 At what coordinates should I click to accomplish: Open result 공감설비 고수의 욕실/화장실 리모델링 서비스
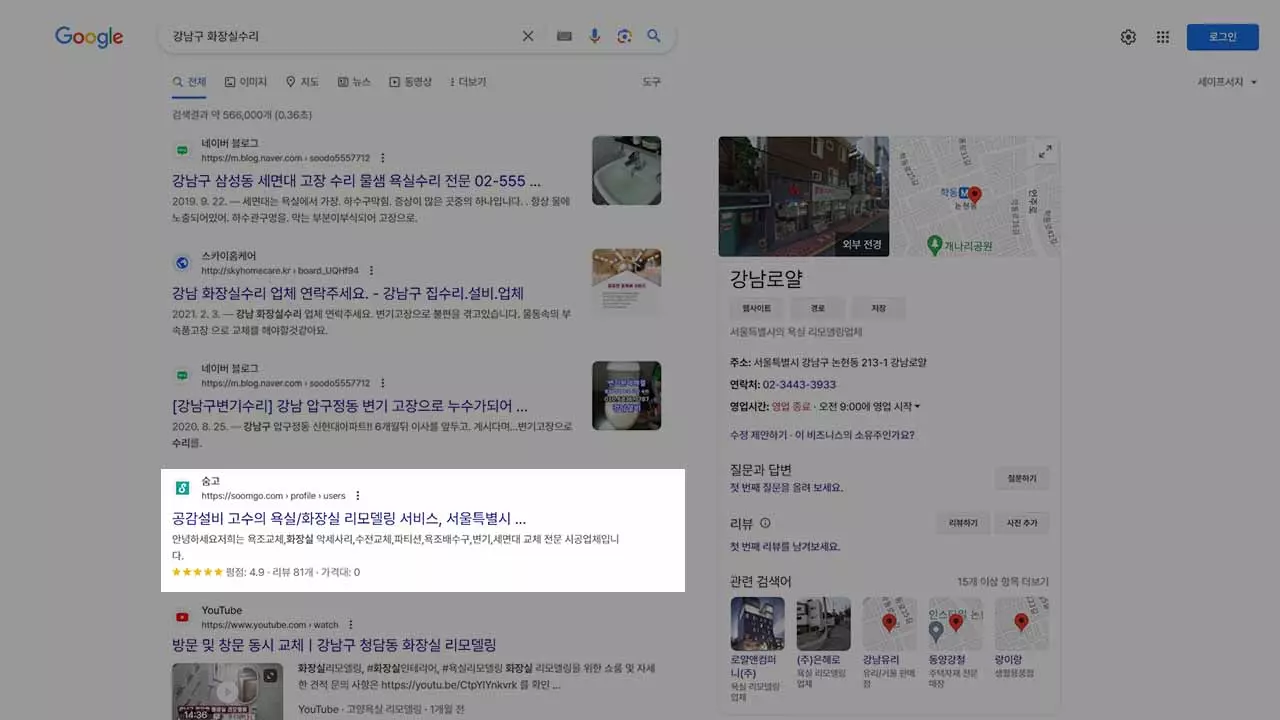pos(349,518)
